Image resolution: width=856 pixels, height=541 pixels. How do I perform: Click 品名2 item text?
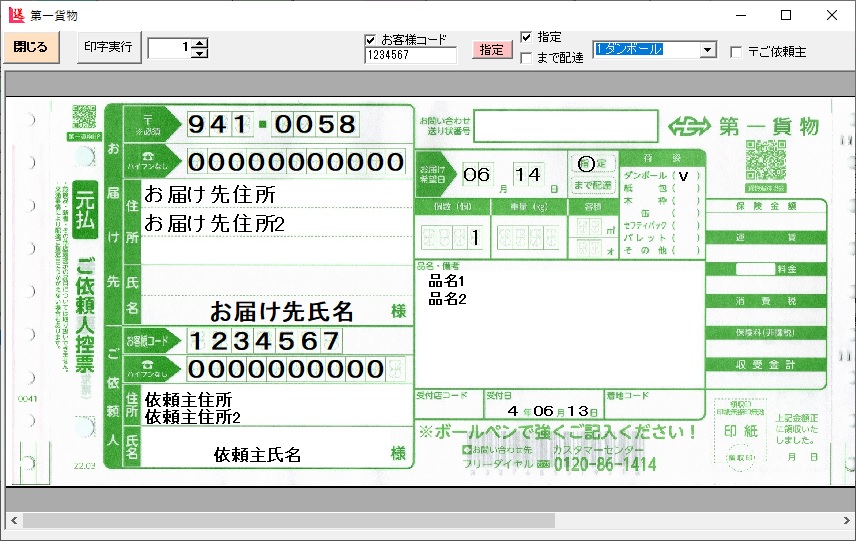click(447, 299)
